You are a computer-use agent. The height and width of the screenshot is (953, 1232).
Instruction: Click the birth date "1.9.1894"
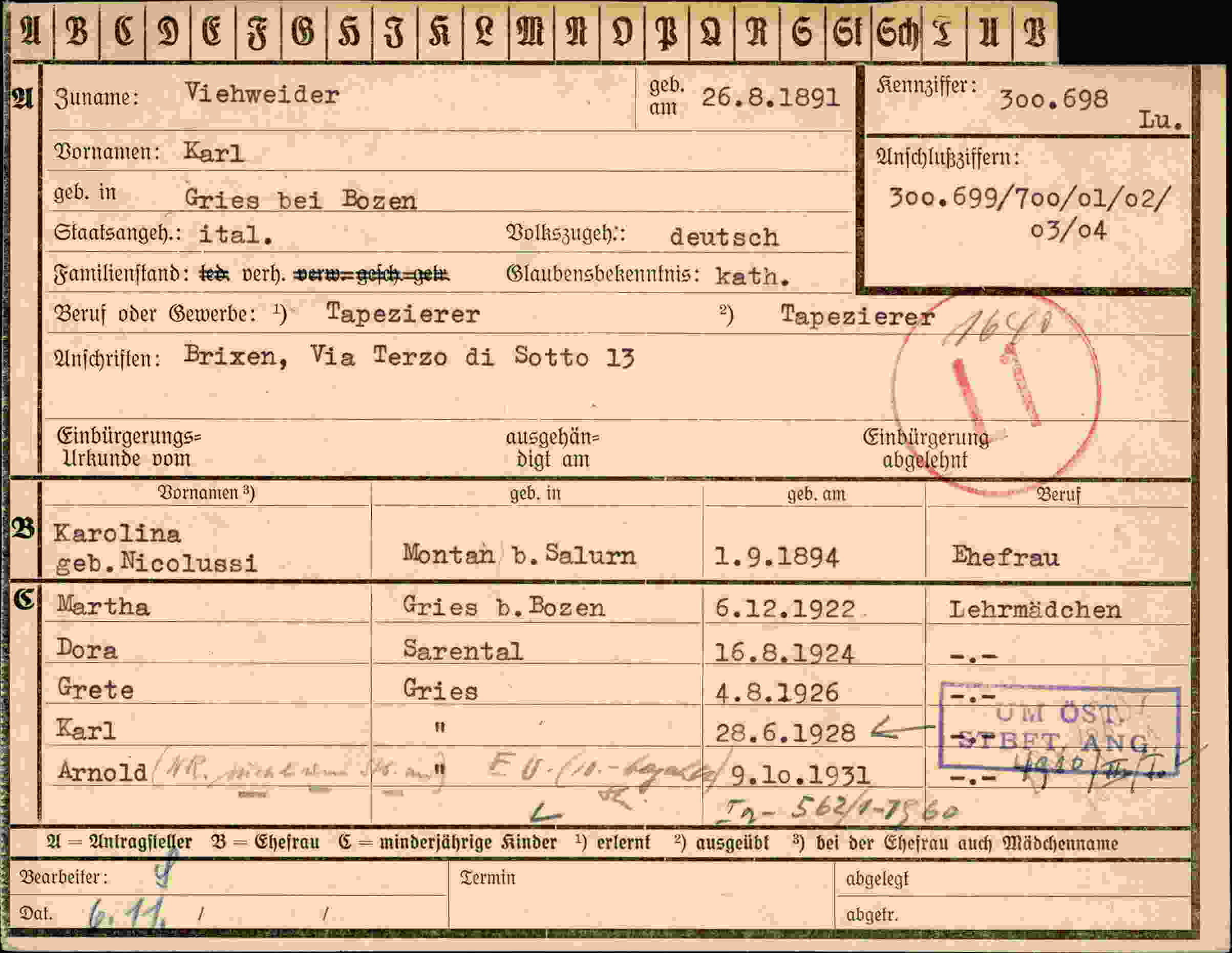[x=777, y=557]
